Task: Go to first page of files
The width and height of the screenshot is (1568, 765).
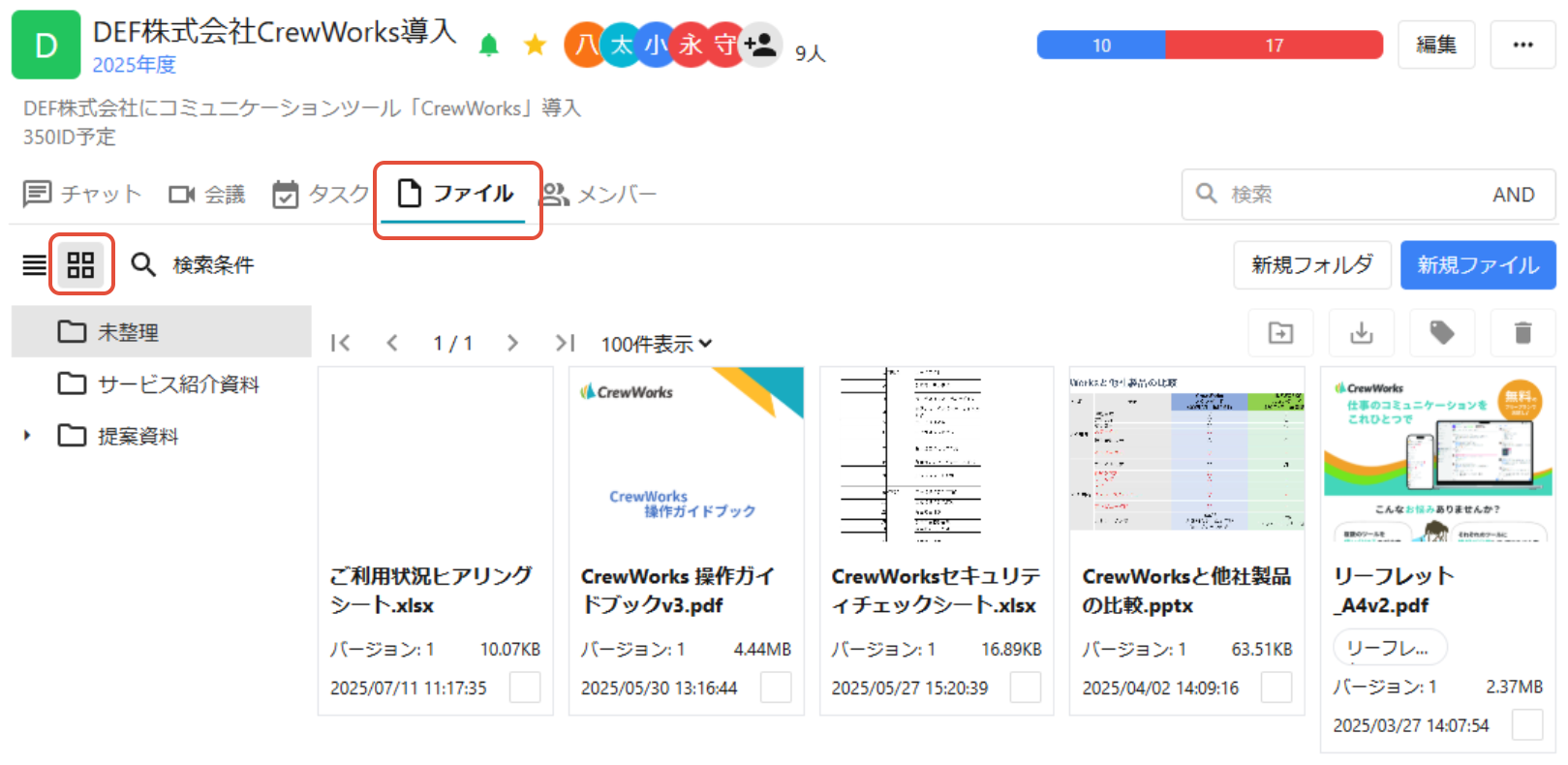Action: [340, 343]
